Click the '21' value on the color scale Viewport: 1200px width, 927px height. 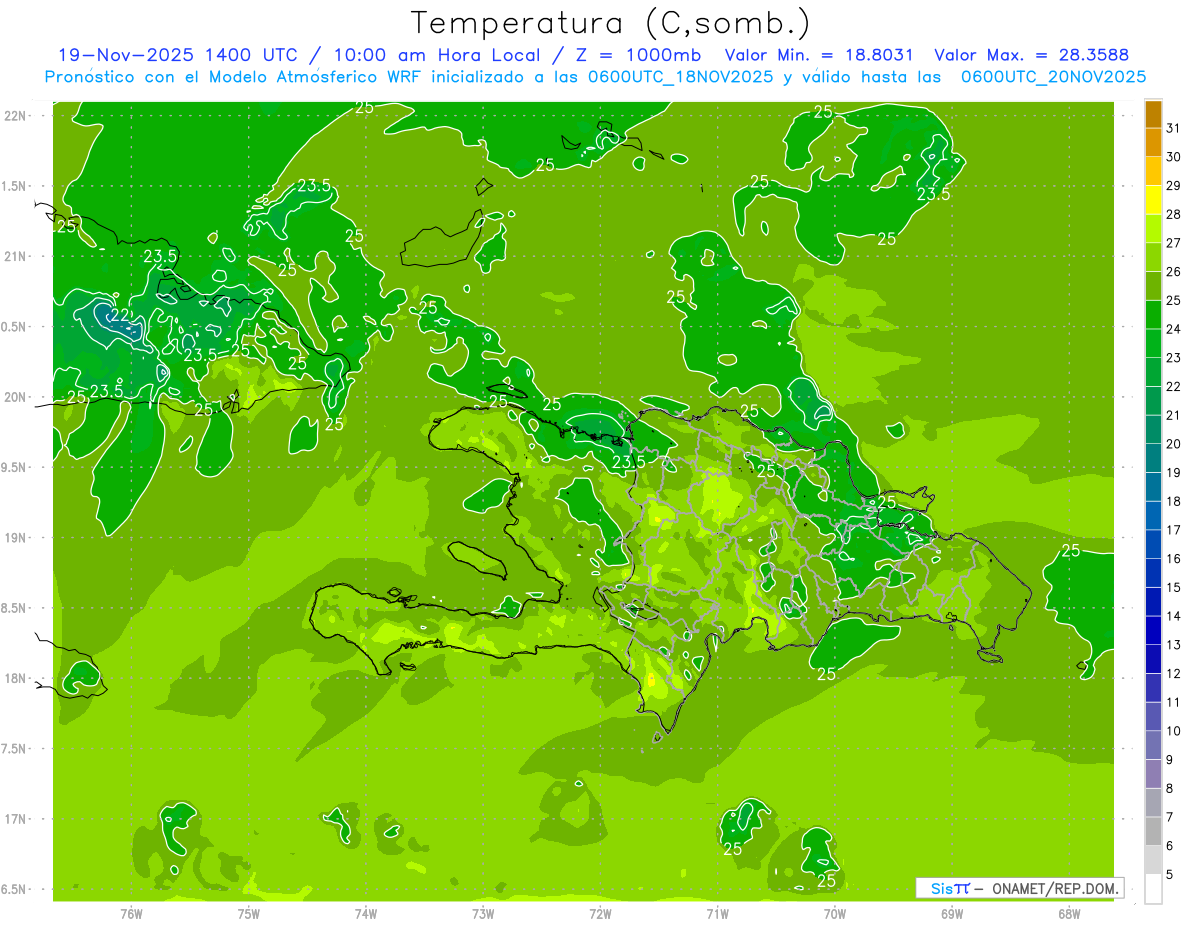1174,415
